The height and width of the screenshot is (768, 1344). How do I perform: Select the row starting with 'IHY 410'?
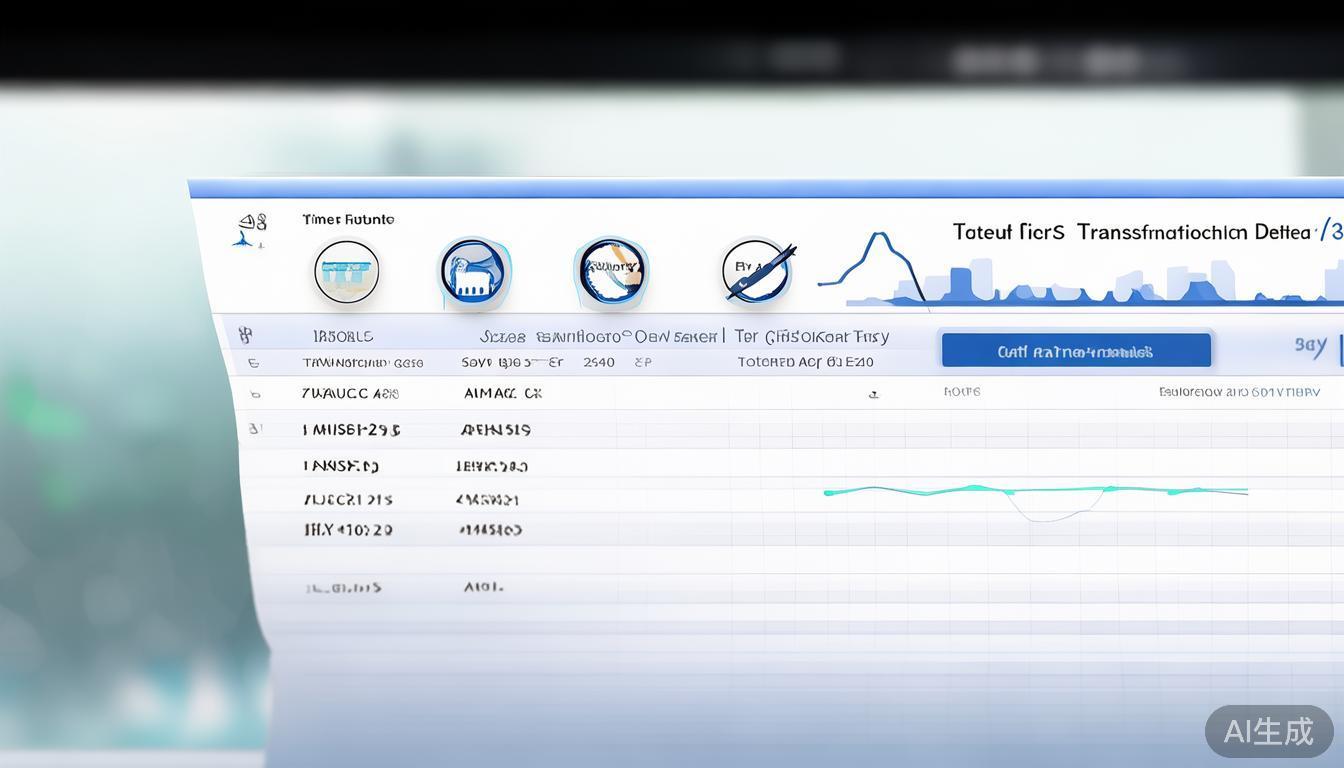pos(348,530)
